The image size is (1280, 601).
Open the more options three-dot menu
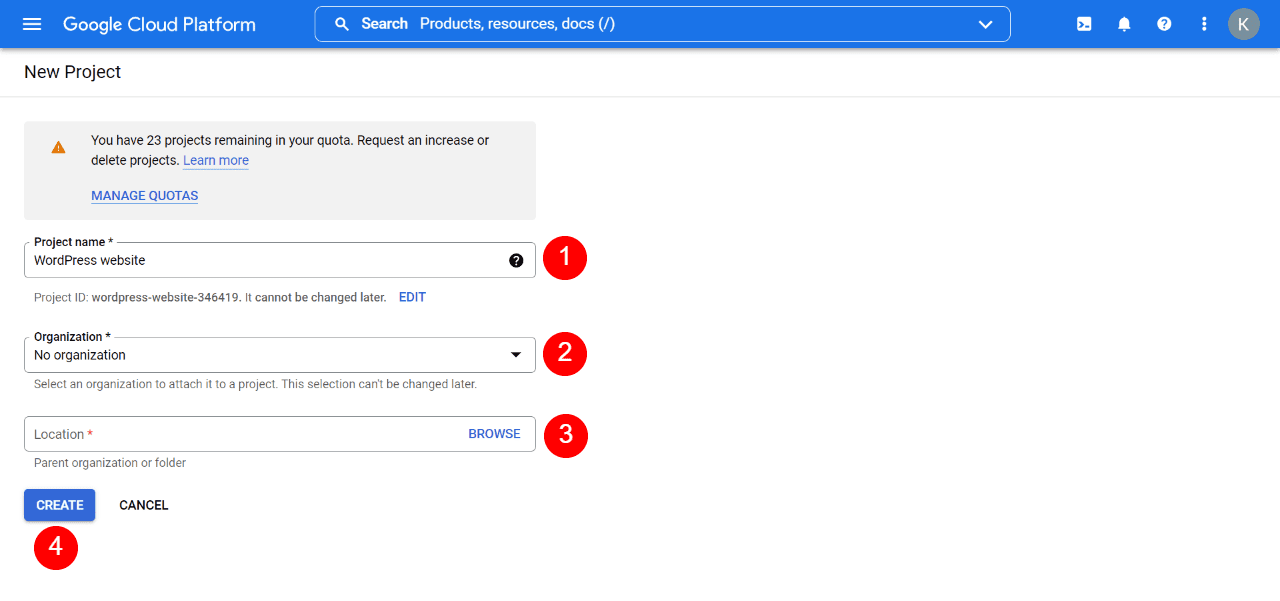tap(1204, 23)
